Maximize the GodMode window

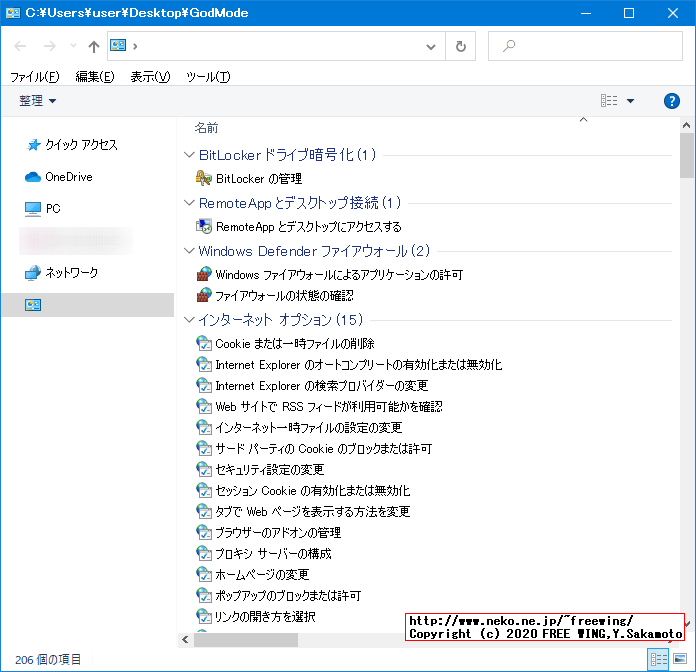tap(629, 13)
